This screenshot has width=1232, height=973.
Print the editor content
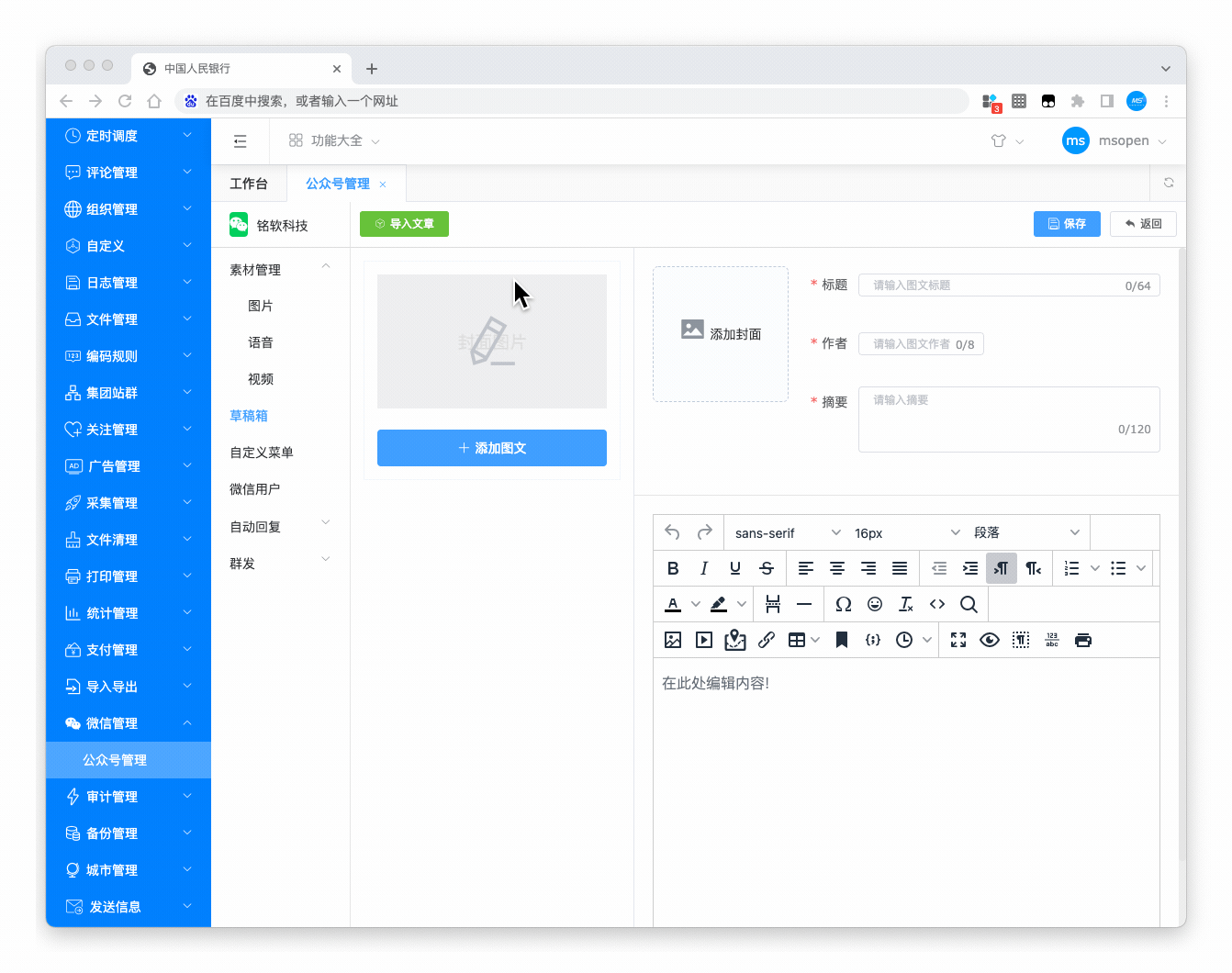[x=1083, y=640]
